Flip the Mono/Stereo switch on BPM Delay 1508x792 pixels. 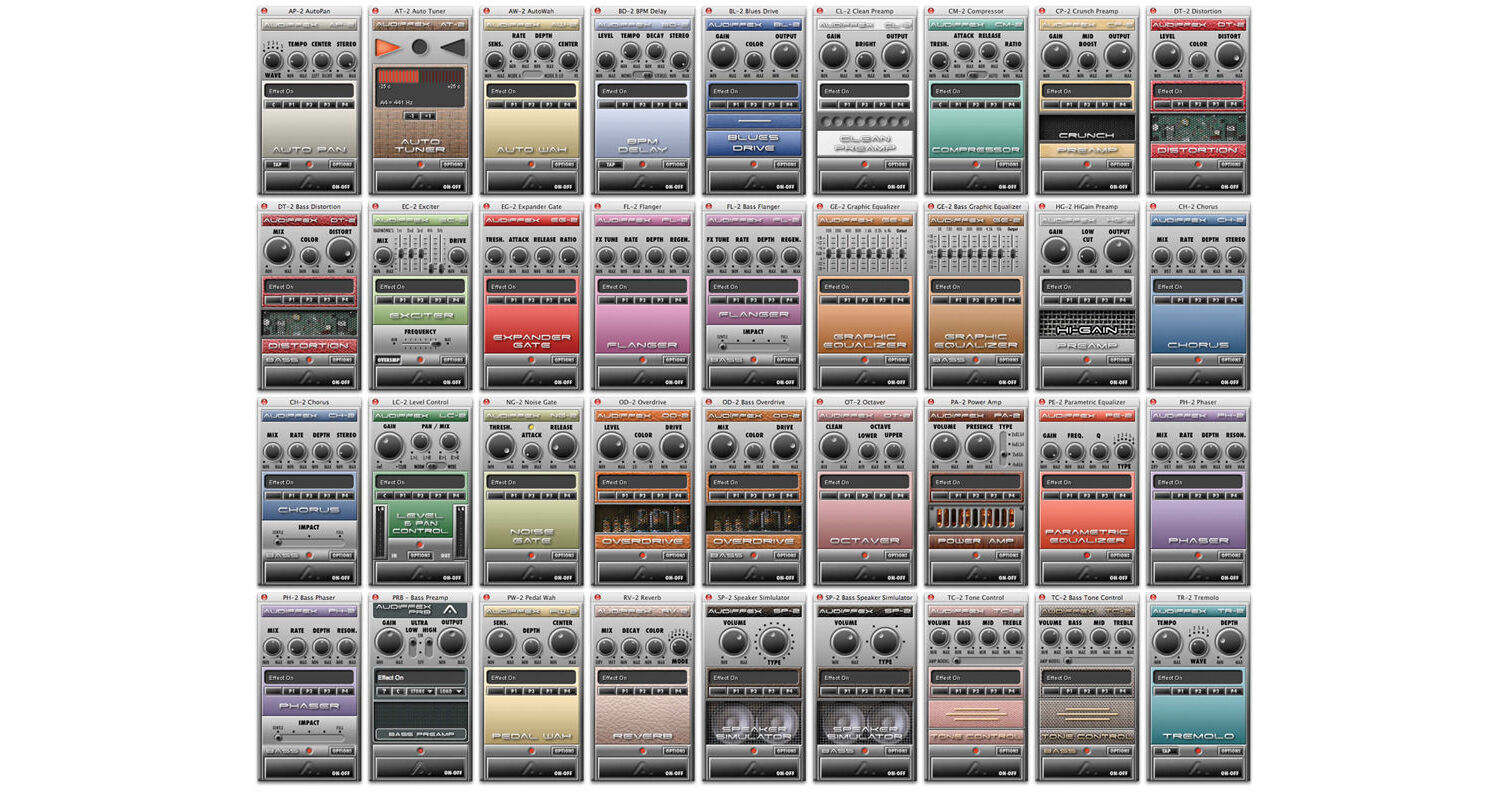tap(642, 75)
